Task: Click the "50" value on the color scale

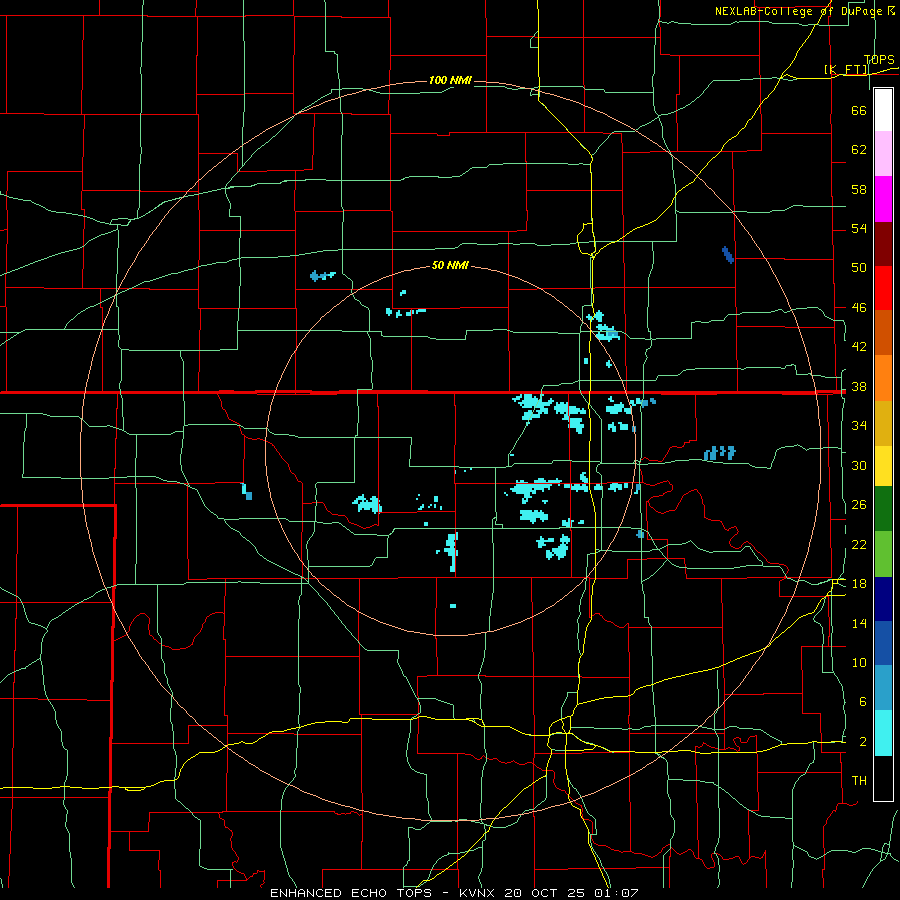Action: click(859, 267)
